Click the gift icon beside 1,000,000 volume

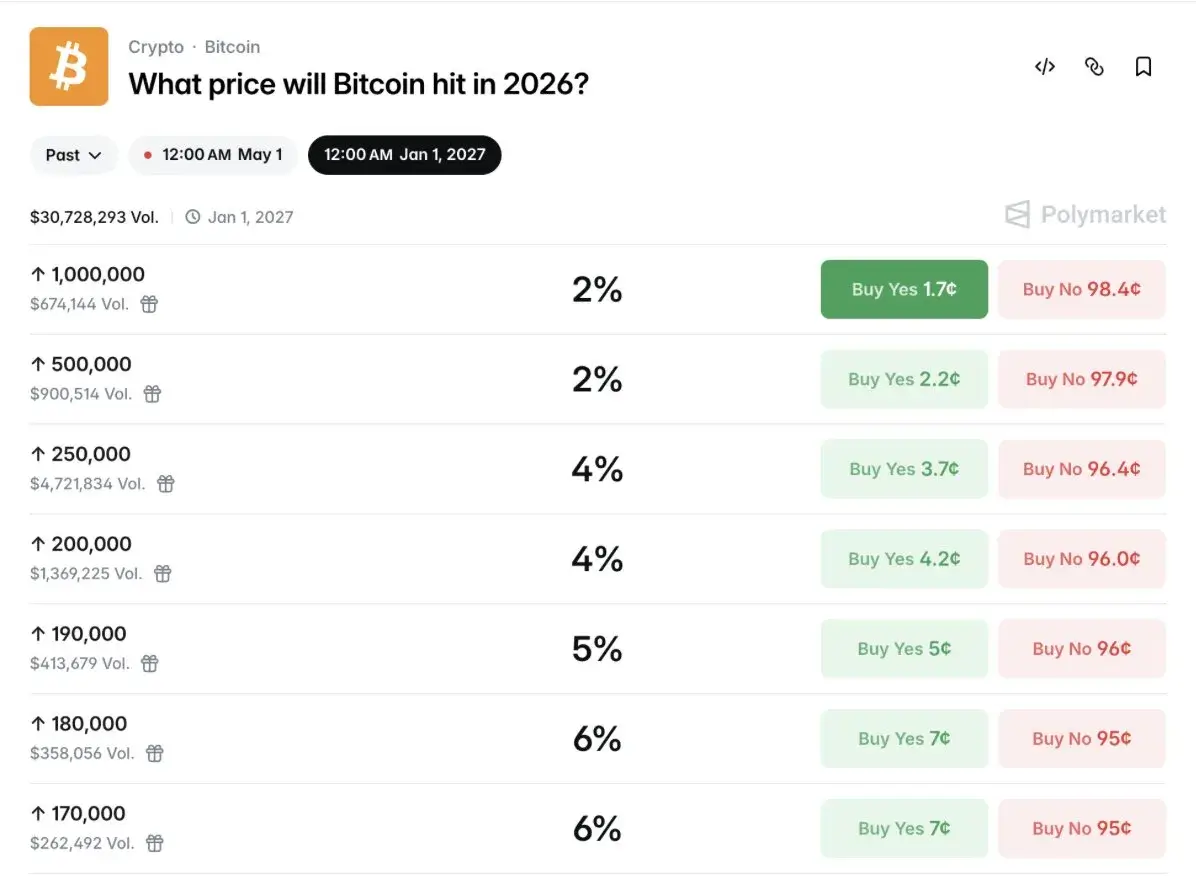point(149,304)
